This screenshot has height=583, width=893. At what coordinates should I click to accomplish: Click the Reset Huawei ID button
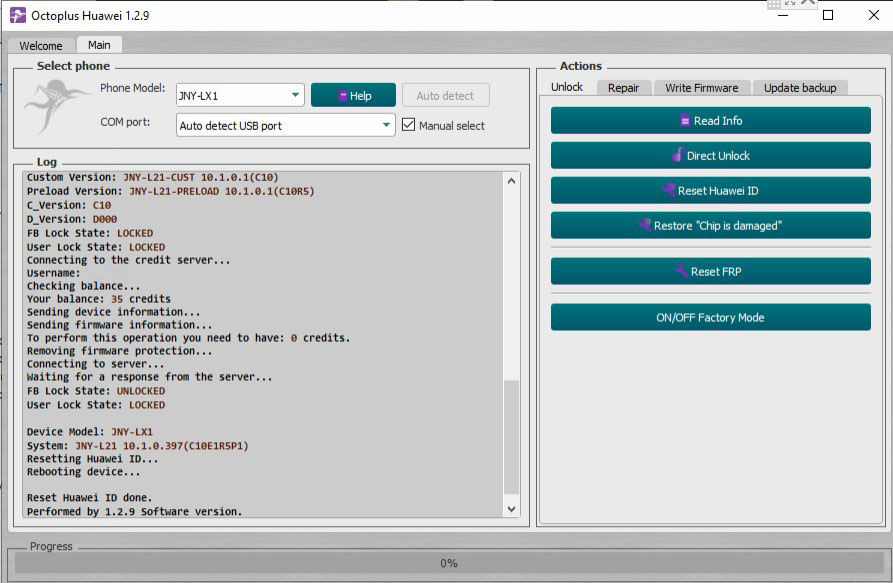(710, 190)
